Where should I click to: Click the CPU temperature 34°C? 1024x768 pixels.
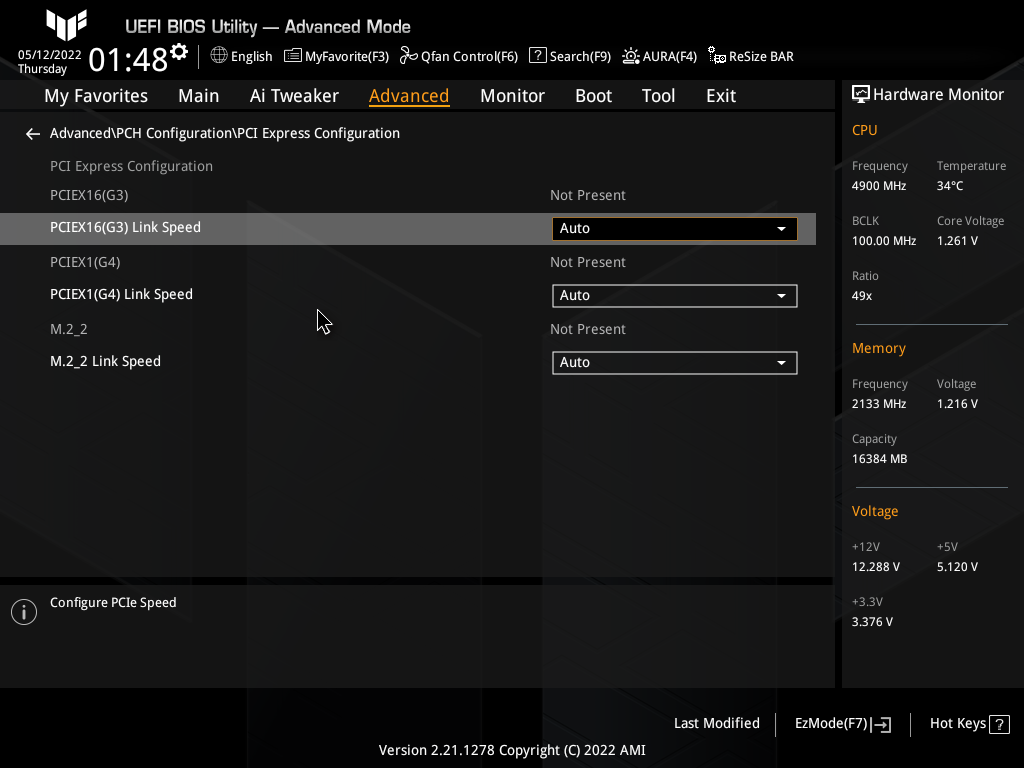(950, 186)
